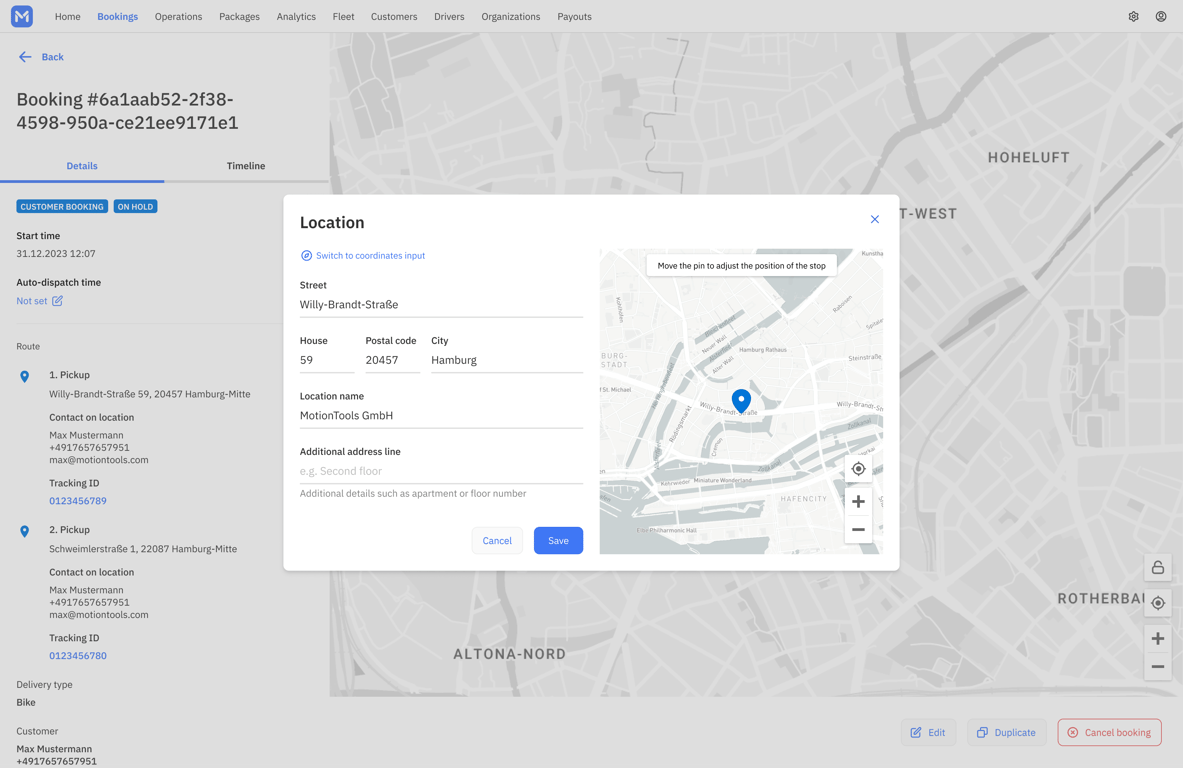This screenshot has height=768, width=1183.
Task: Click the start time 31.12.2023 12:07
Action: point(56,253)
